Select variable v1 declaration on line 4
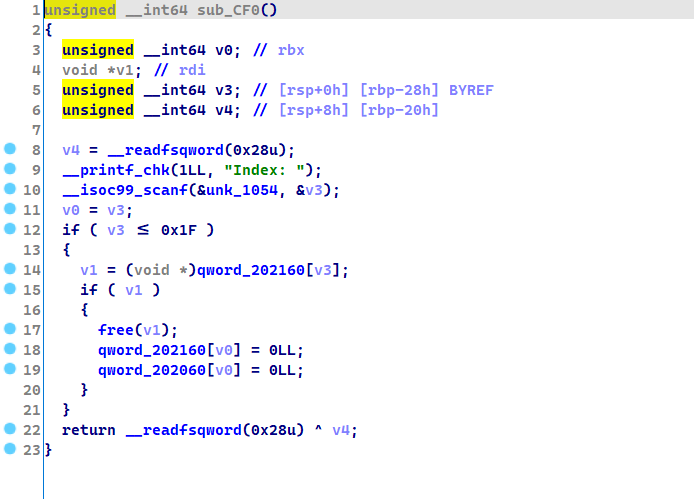 click(125, 70)
